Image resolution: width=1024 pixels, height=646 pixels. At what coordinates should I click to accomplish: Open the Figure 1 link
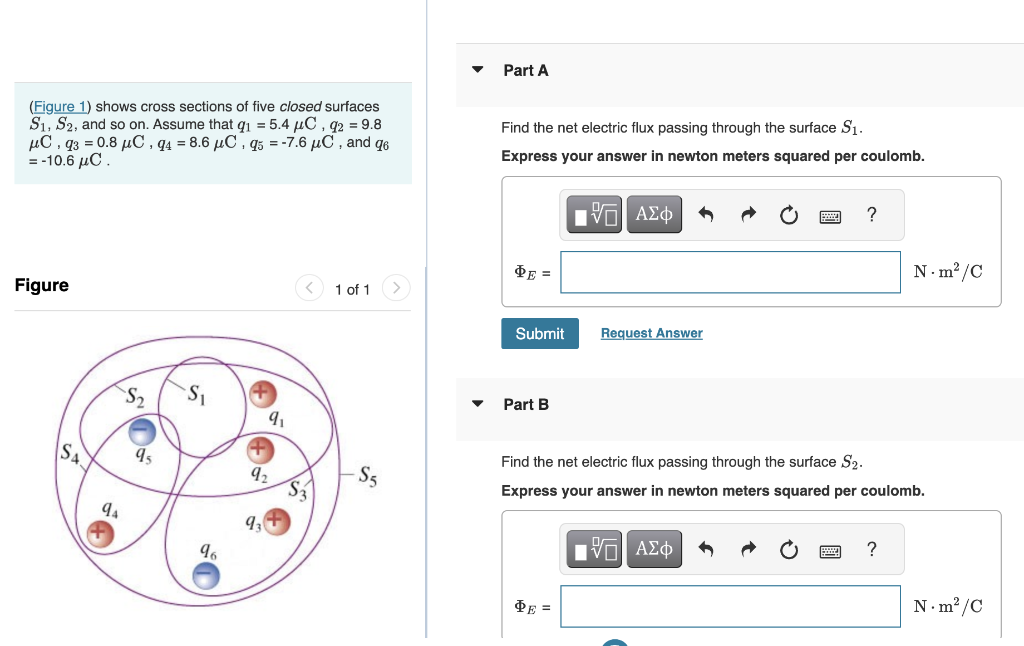pyautogui.click(x=60, y=106)
